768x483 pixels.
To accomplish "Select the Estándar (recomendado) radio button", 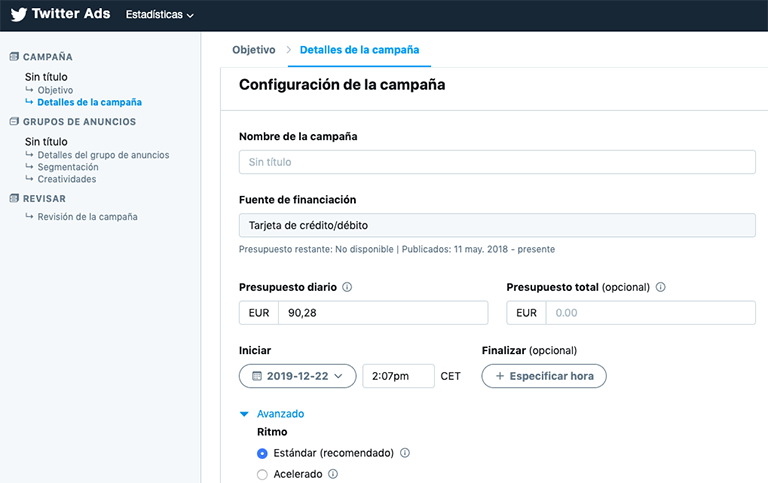I will 263,453.
